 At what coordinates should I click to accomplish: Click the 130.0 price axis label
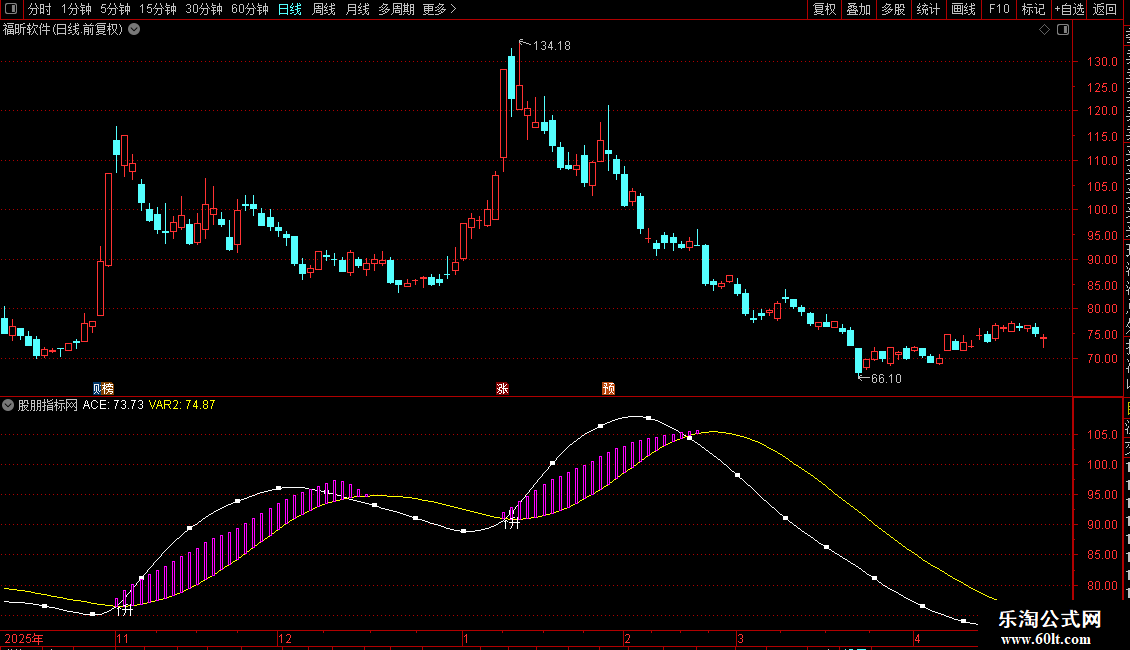1103,62
